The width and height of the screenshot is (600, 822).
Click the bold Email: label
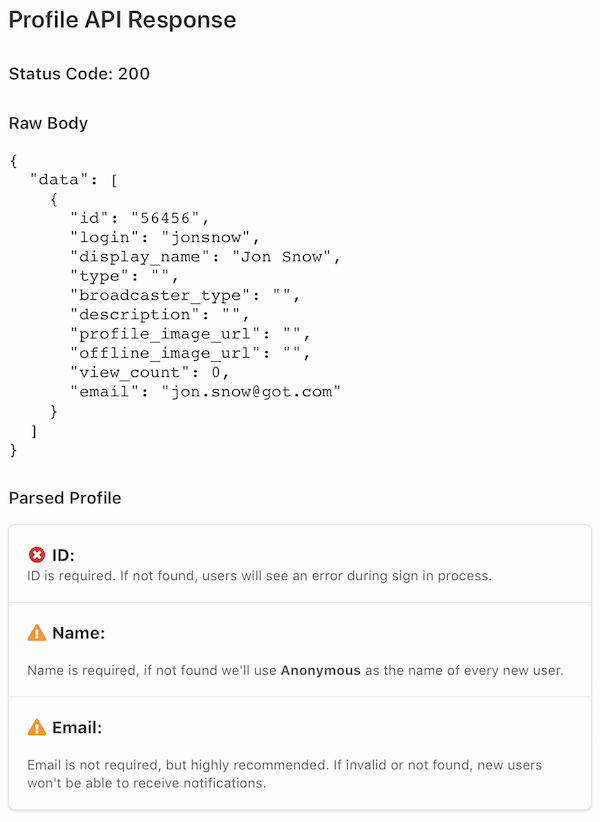(77, 727)
